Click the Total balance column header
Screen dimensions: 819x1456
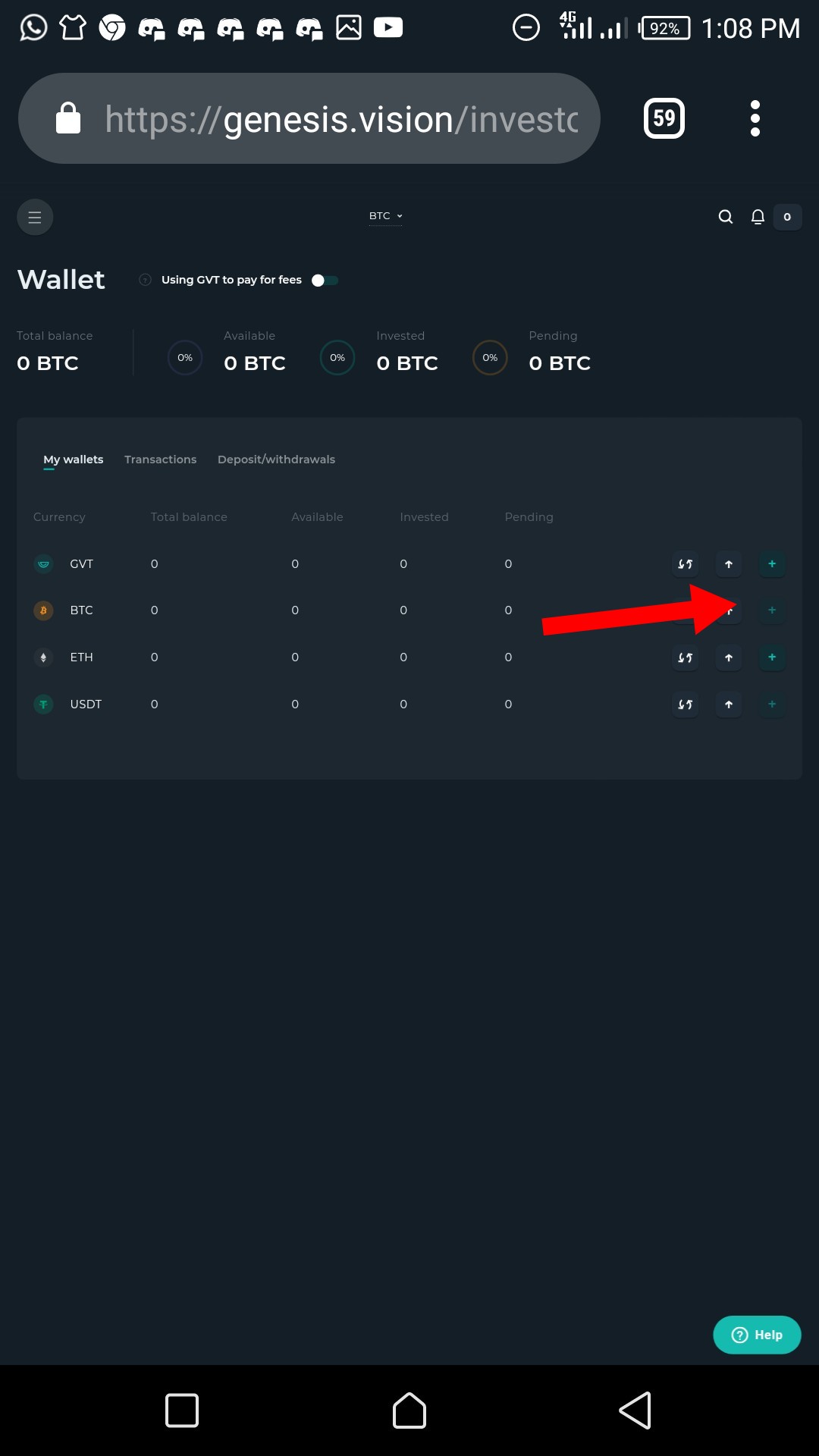point(189,517)
